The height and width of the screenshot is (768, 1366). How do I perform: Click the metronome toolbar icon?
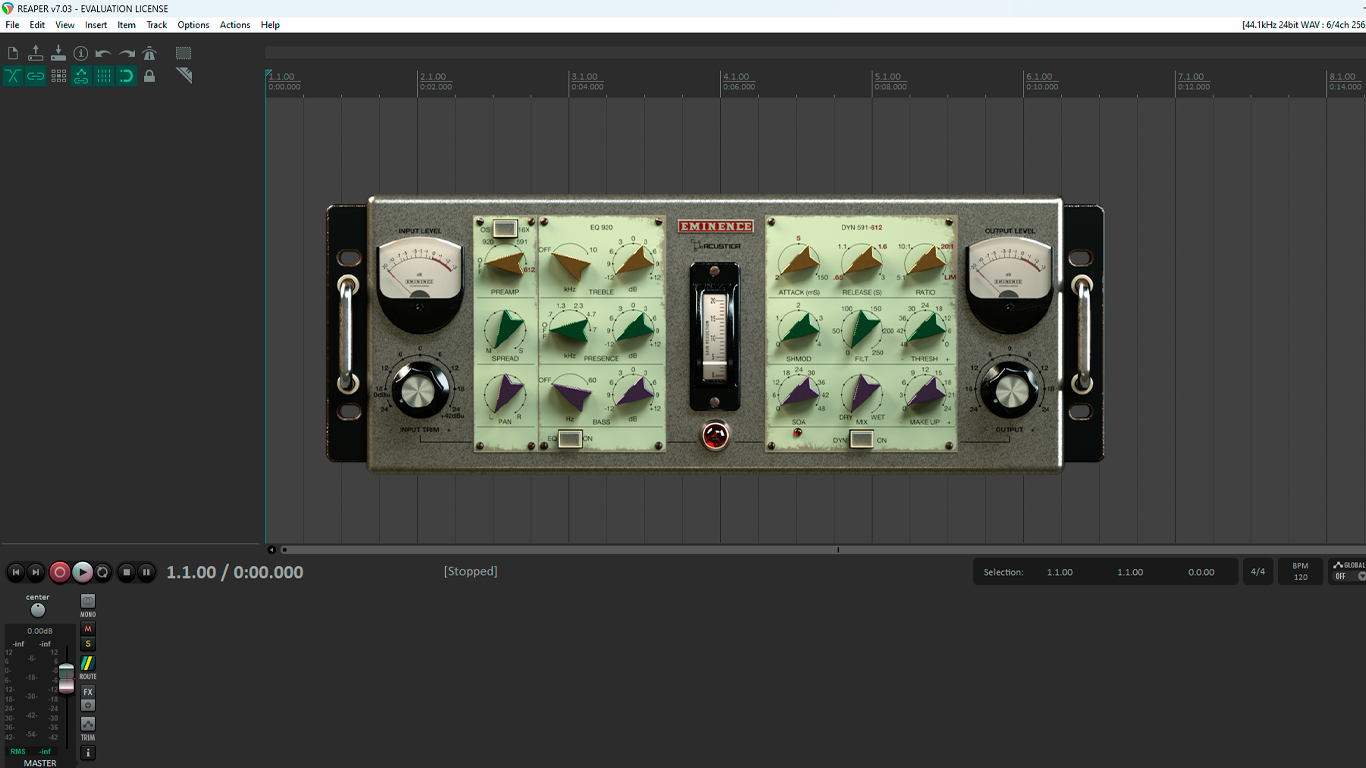(150, 53)
